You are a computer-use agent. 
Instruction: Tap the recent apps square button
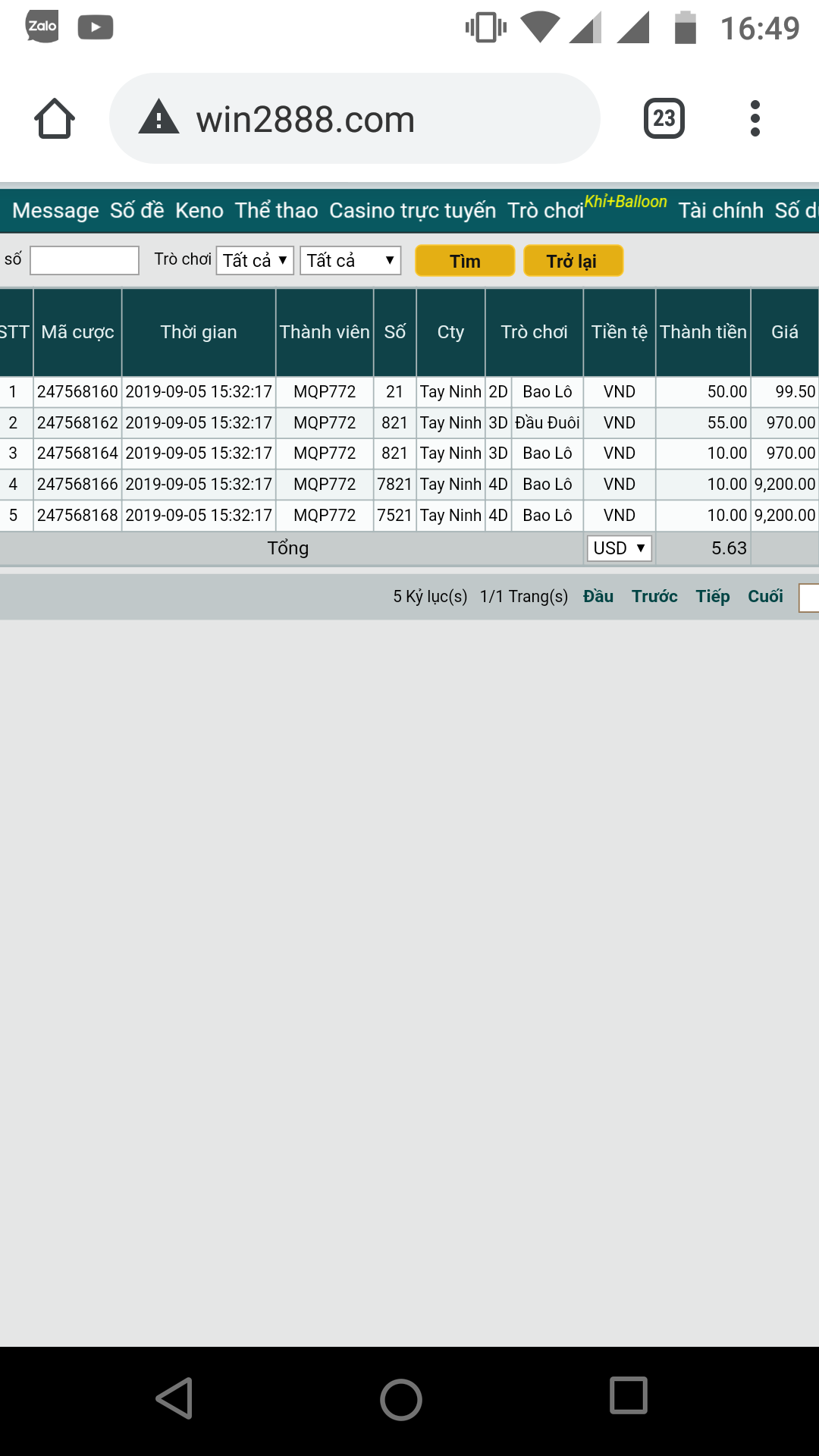click(628, 1396)
